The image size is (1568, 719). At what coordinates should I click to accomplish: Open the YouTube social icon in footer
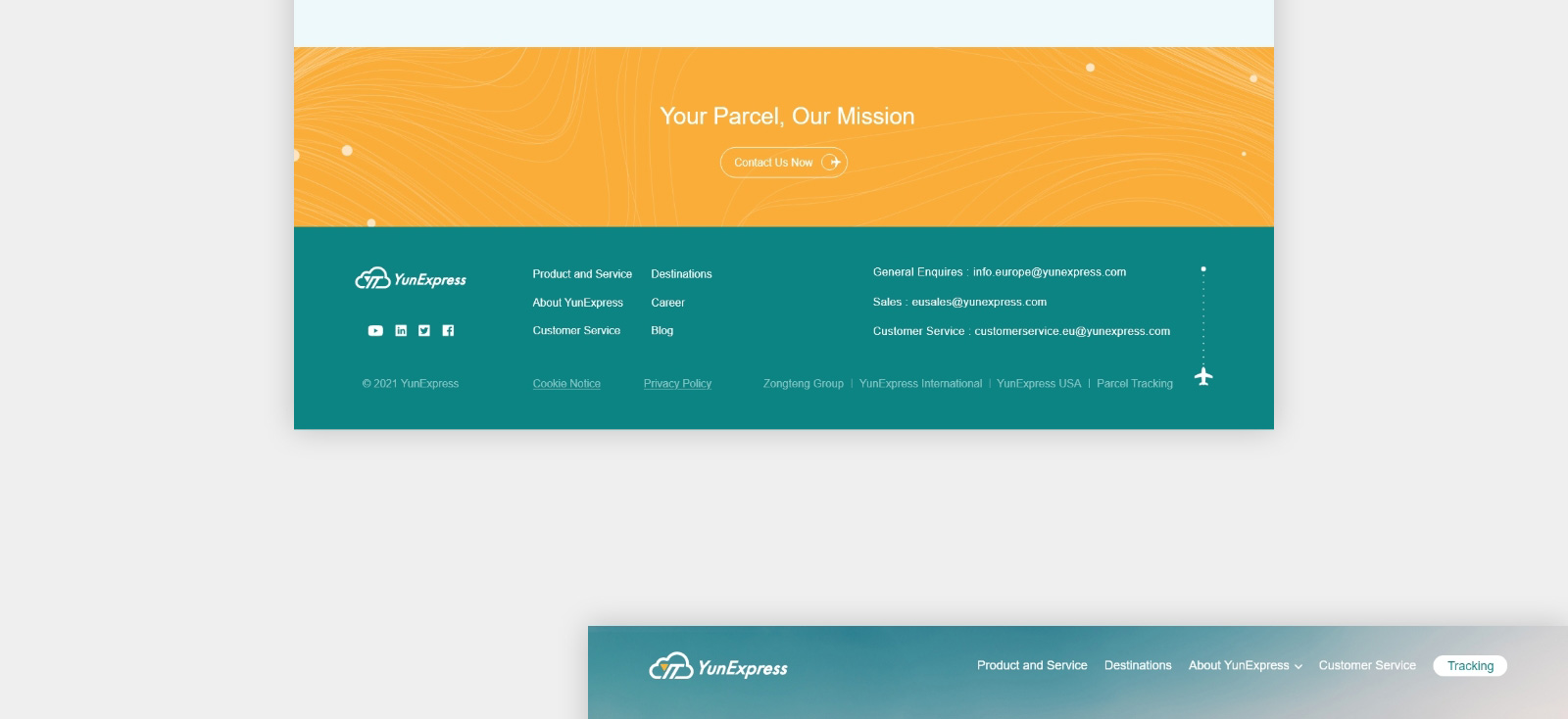(x=375, y=331)
